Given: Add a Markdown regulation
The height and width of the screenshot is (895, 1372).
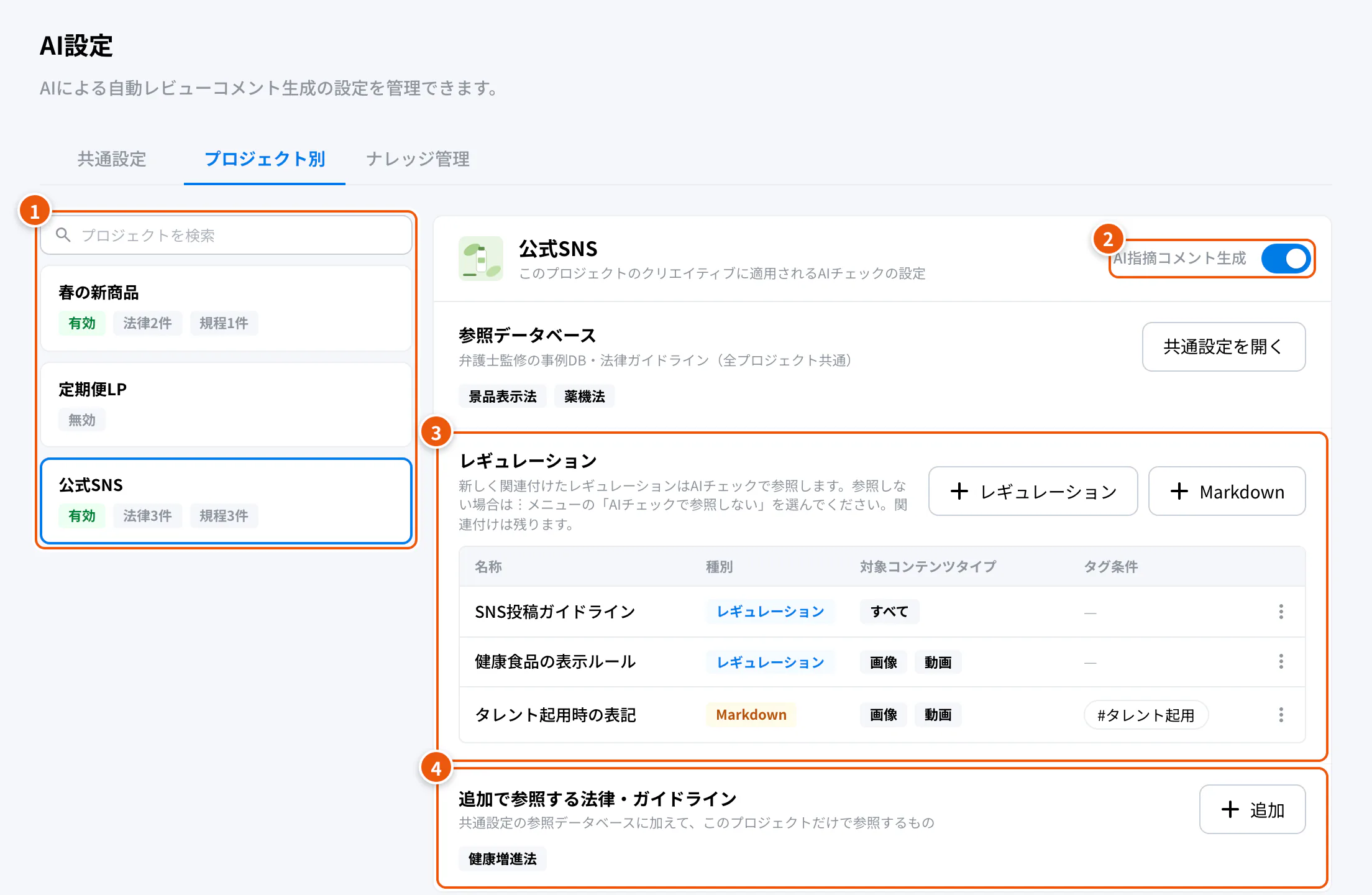Looking at the screenshot, I should (x=1227, y=491).
